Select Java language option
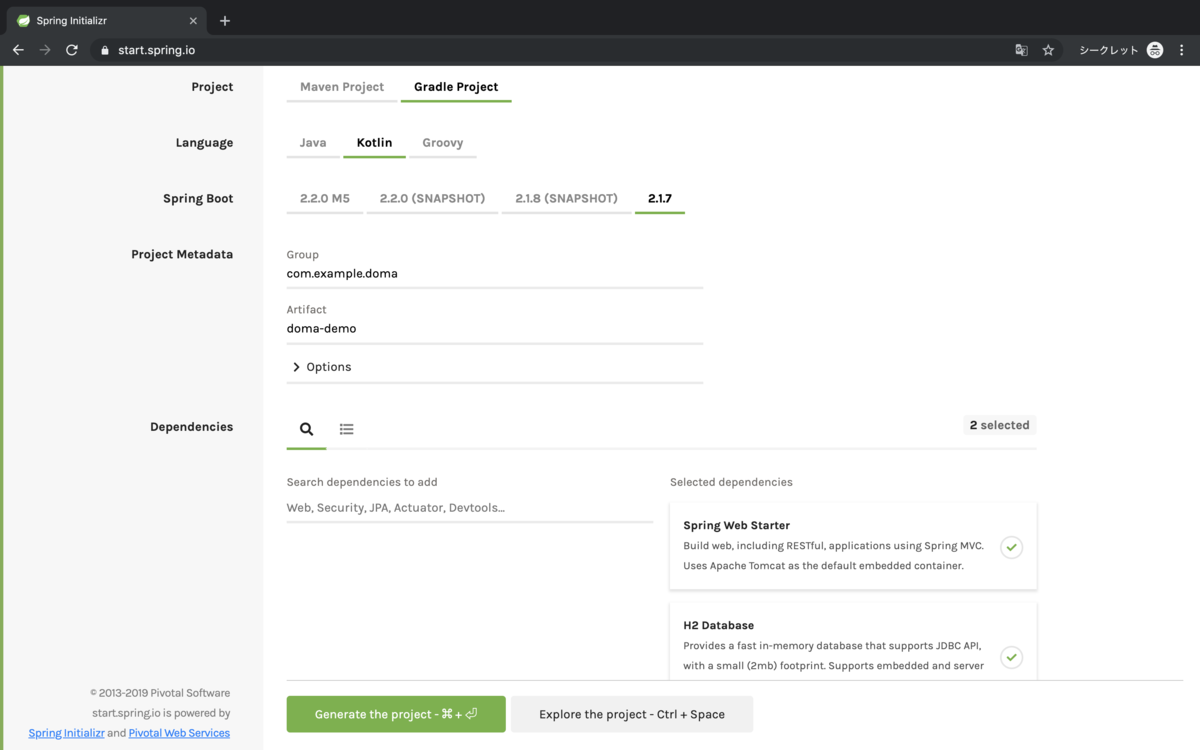Image resolution: width=1200 pixels, height=750 pixels. click(313, 143)
